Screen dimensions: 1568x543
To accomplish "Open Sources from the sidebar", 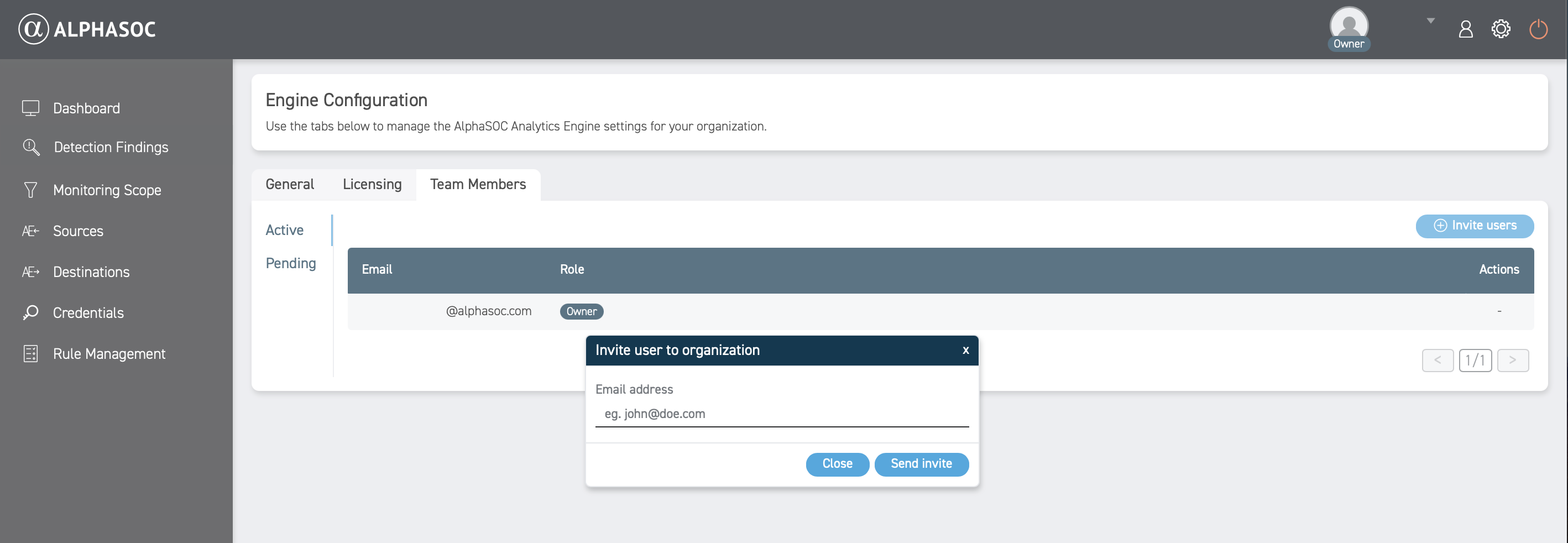I will pos(78,231).
